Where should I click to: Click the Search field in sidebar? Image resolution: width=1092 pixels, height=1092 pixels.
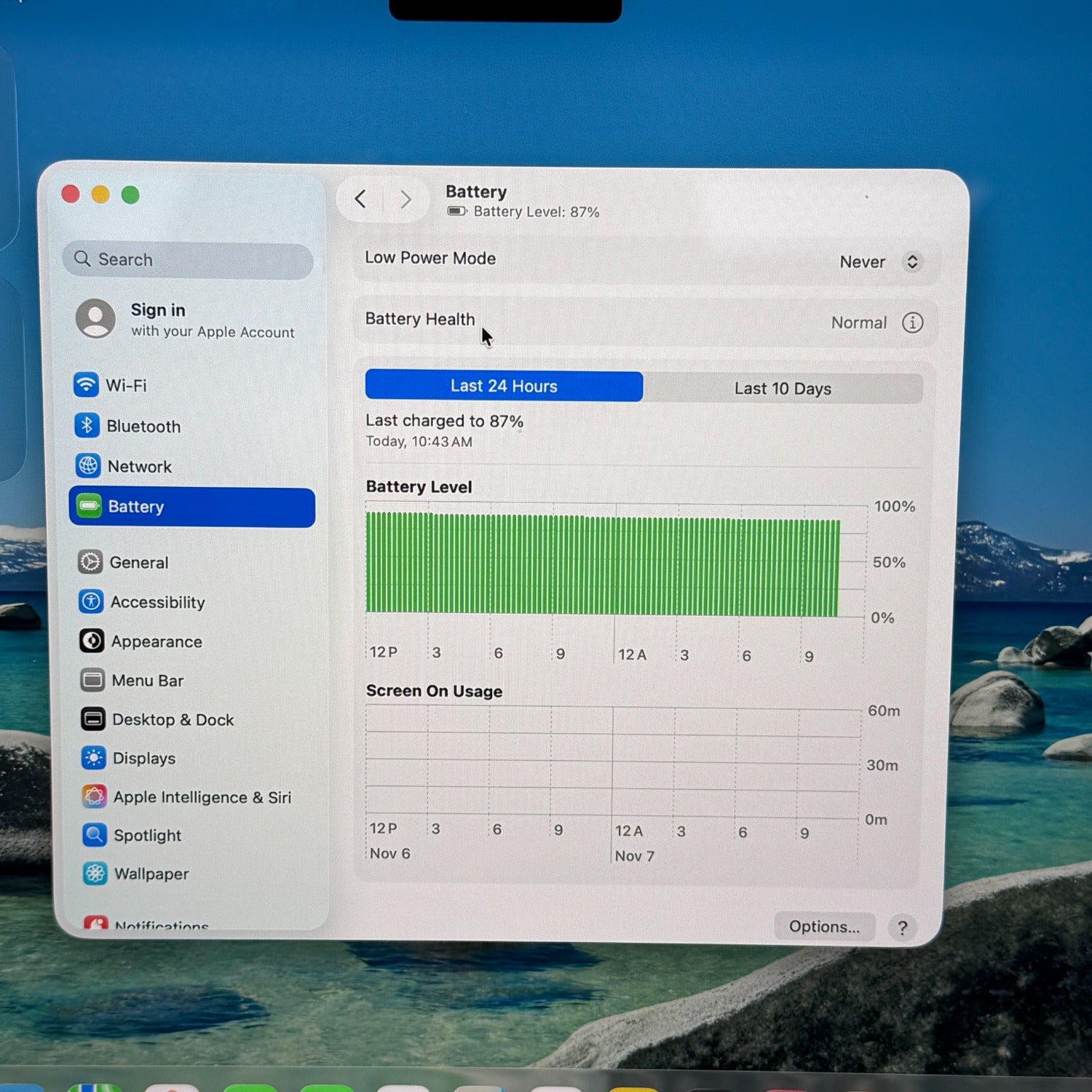[189, 260]
